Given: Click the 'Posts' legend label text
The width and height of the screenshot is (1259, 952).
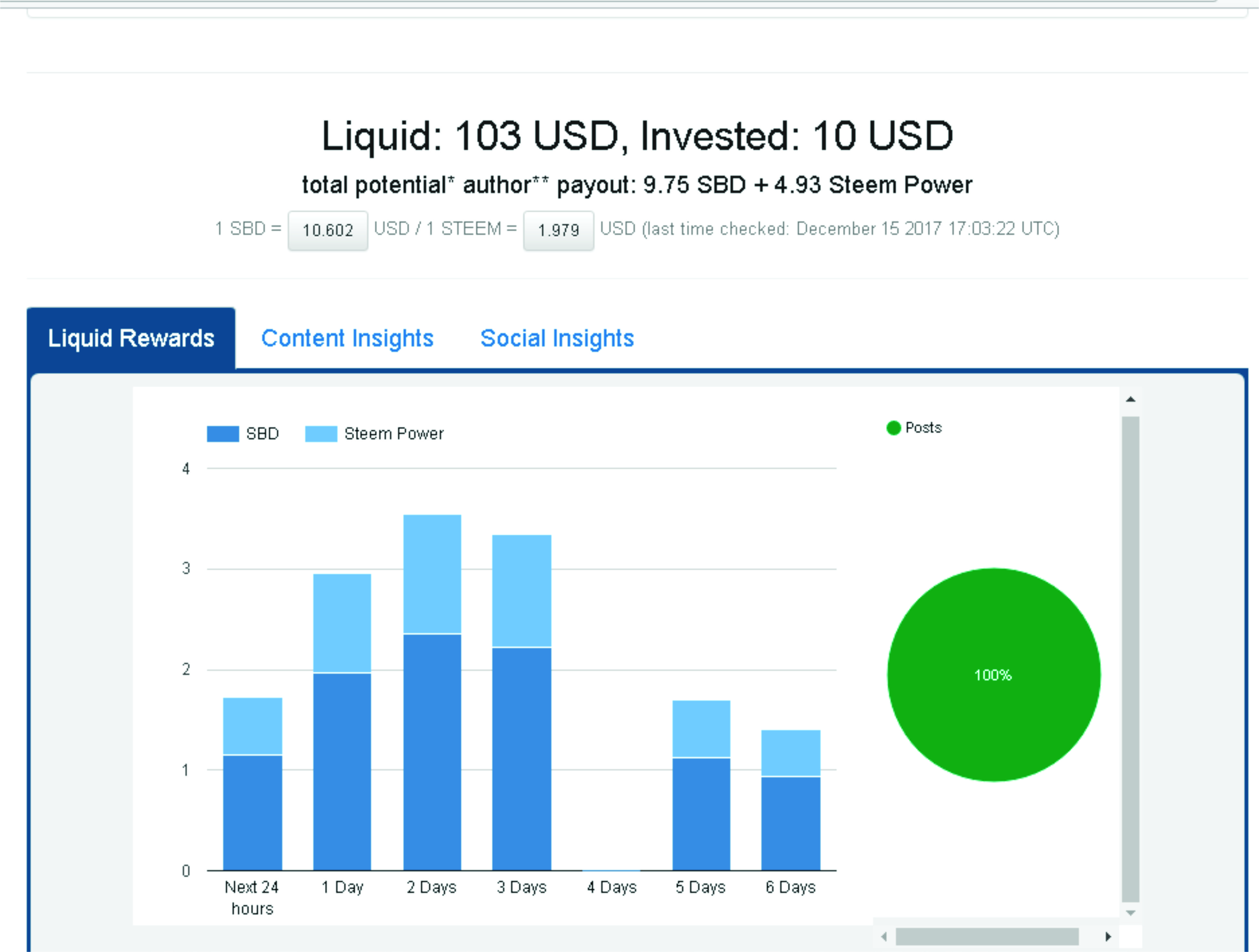Looking at the screenshot, I should (x=924, y=428).
